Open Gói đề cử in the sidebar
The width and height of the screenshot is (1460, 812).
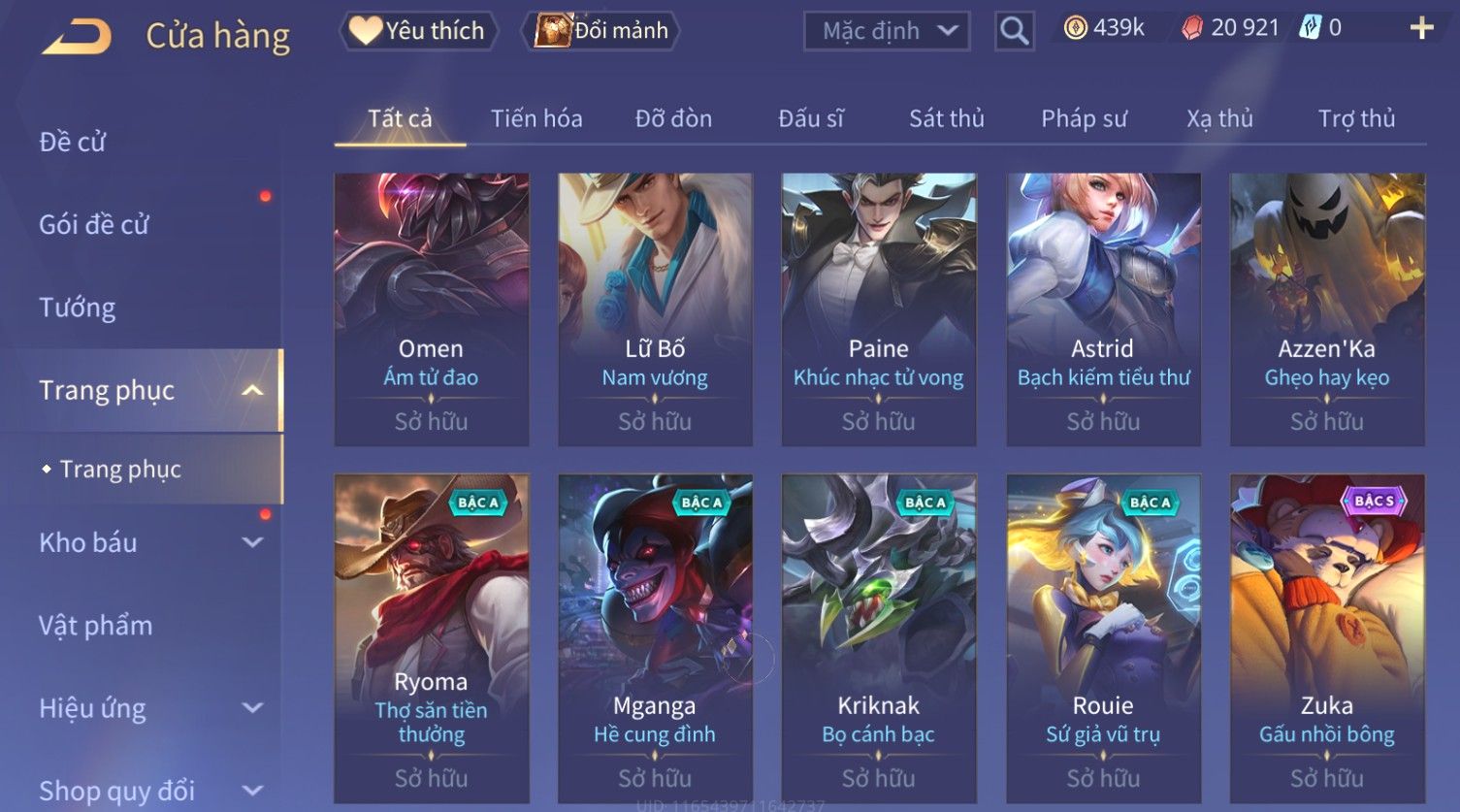pyautogui.click(x=94, y=224)
